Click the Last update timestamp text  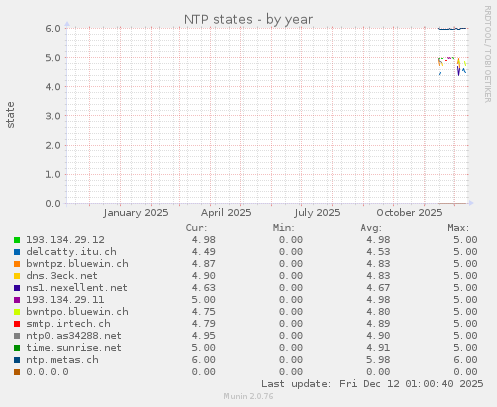point(372,384)
